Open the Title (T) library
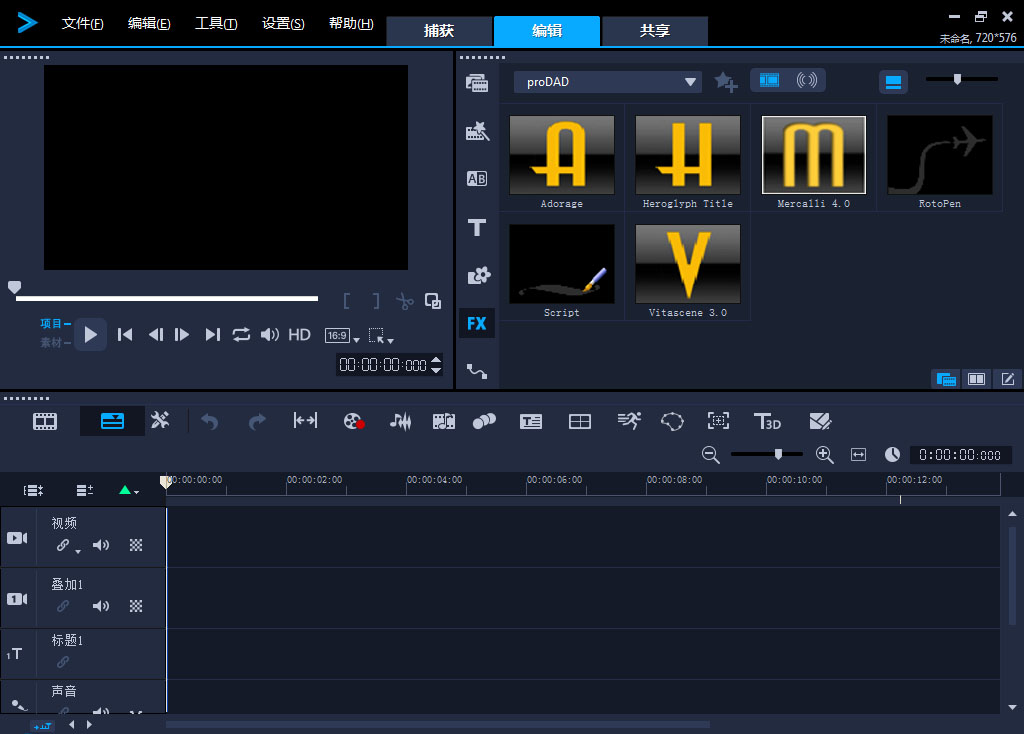The height and width of the screenshot is (734, 1024). 477,227
